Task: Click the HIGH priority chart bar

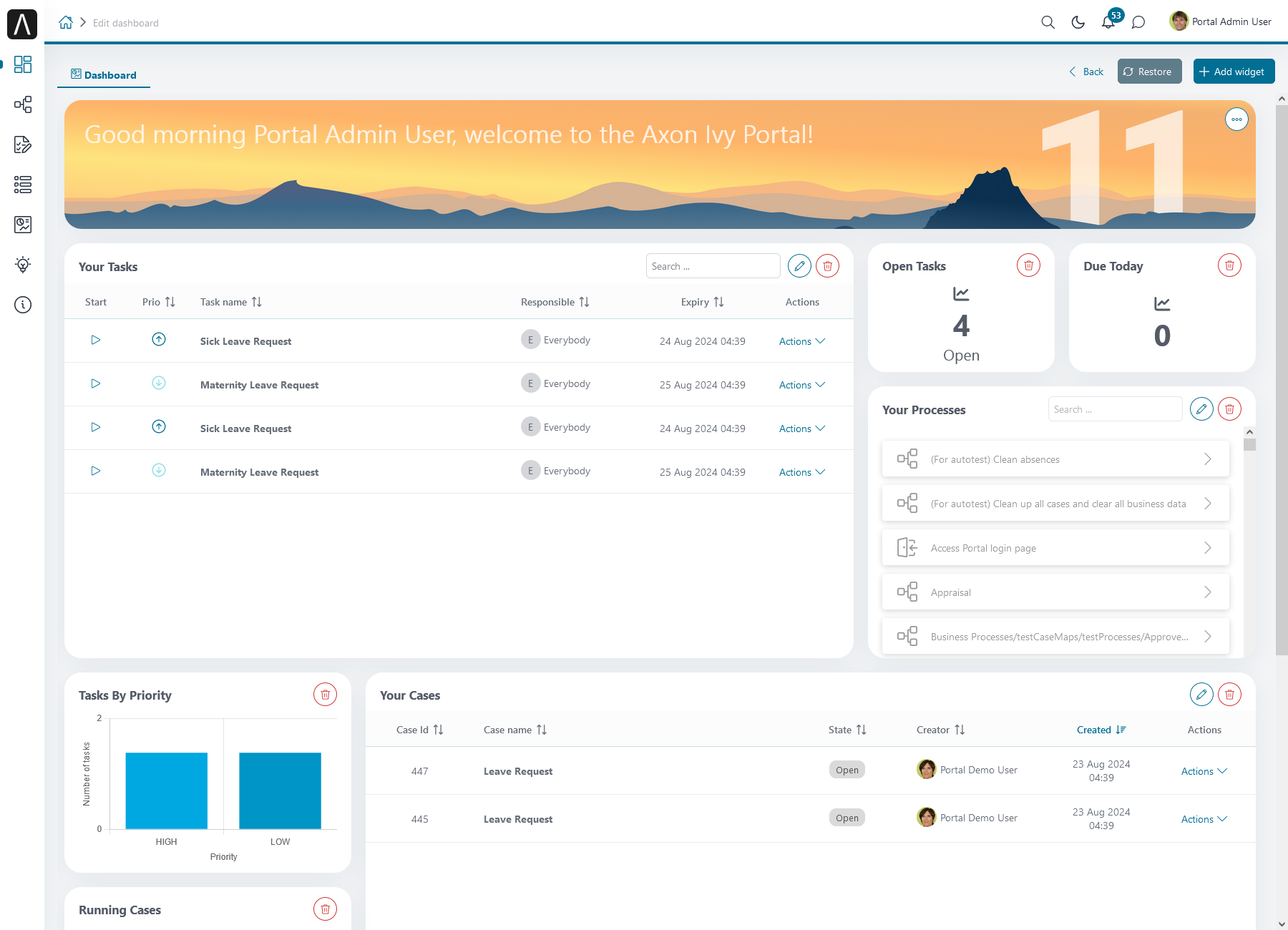Action: pyautogui.click(x=167, y=790)
